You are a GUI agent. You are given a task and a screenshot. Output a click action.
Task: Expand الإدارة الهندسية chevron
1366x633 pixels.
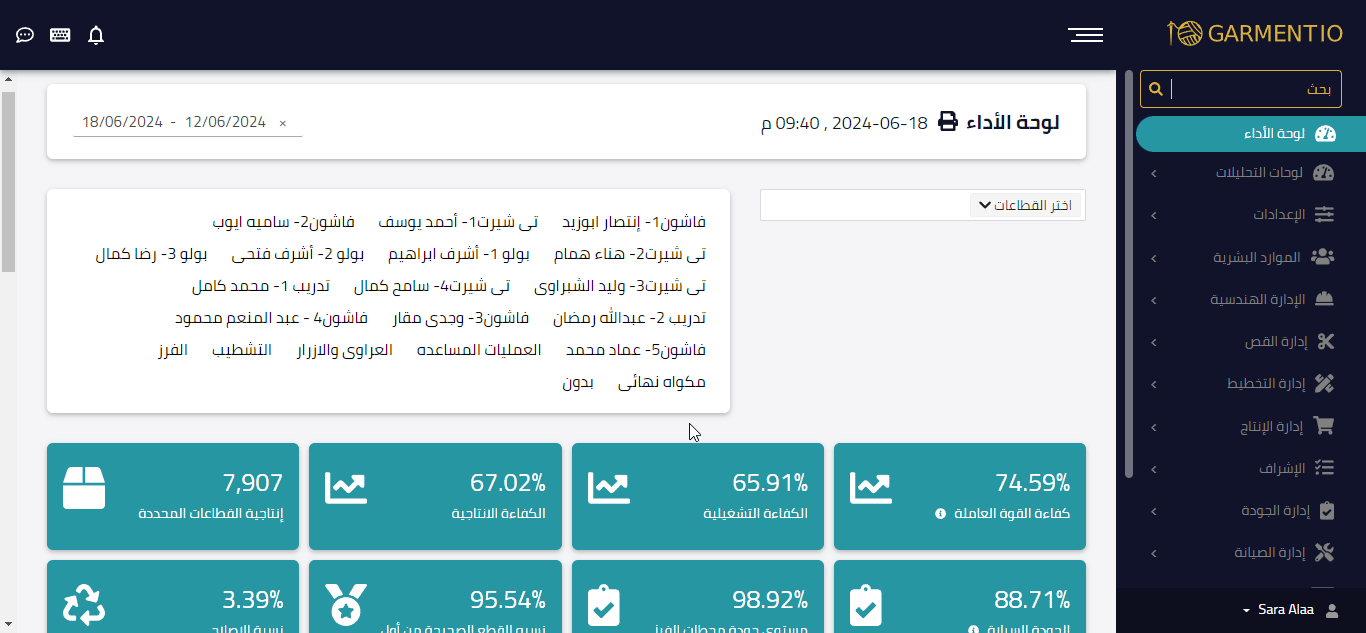pos(1153,300)
